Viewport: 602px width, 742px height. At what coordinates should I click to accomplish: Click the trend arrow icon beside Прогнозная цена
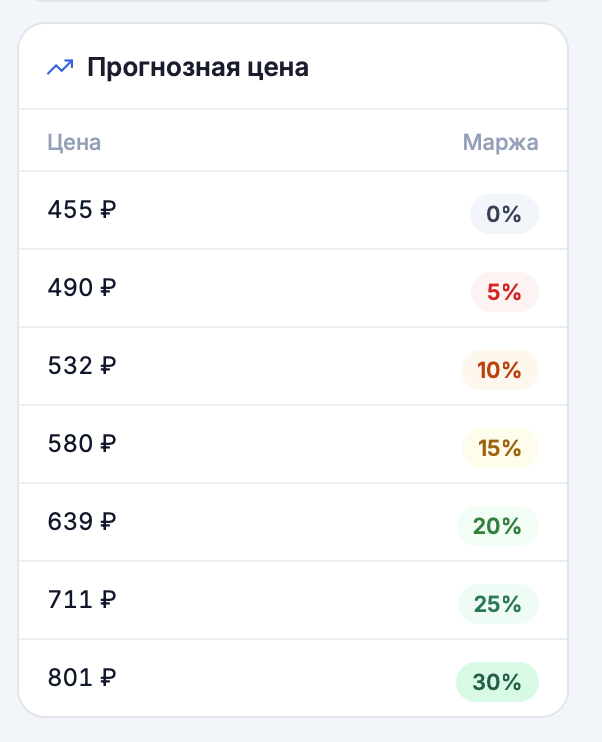60,67
